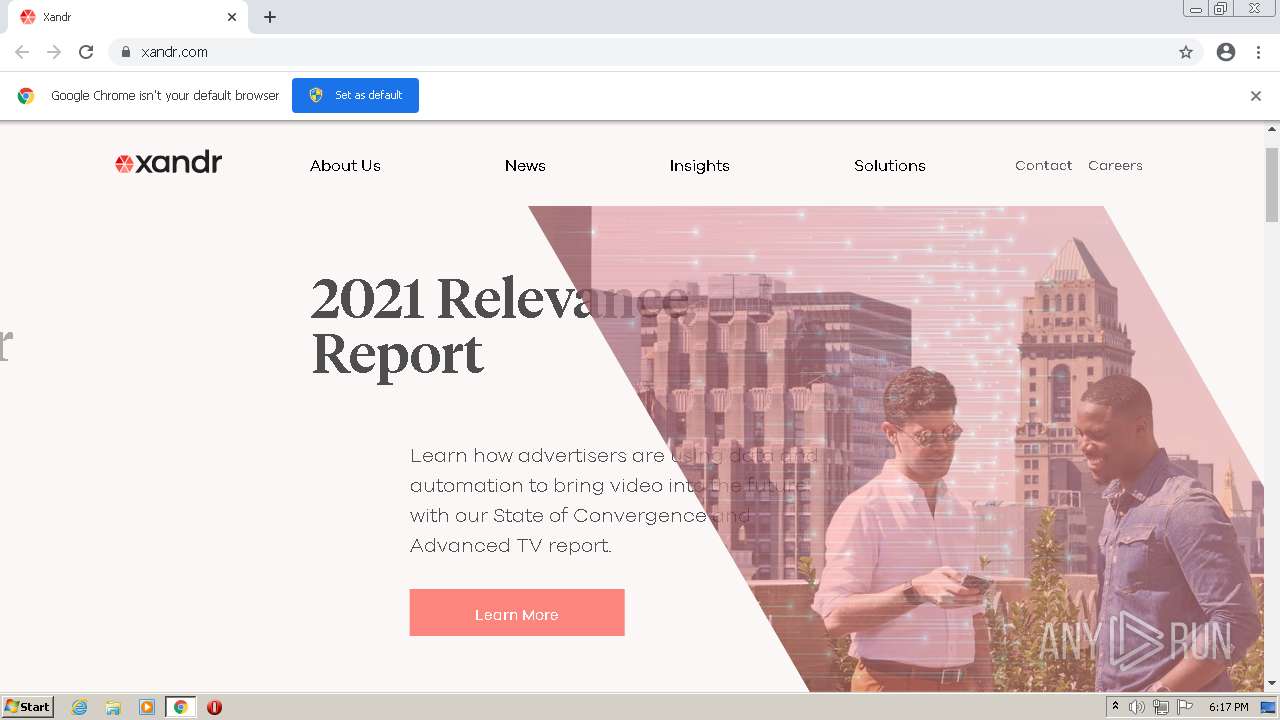Open the Solutions menu item

(890, 166)
